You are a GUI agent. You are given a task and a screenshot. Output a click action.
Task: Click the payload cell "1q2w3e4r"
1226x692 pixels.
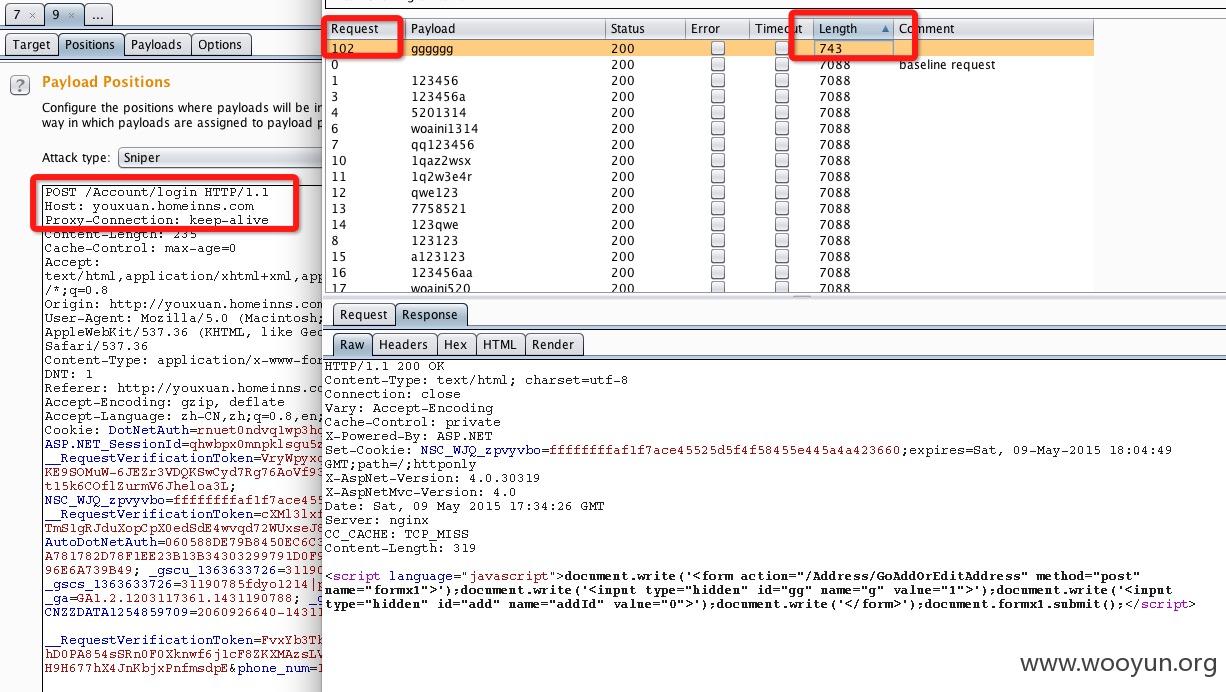coord(441,176)
